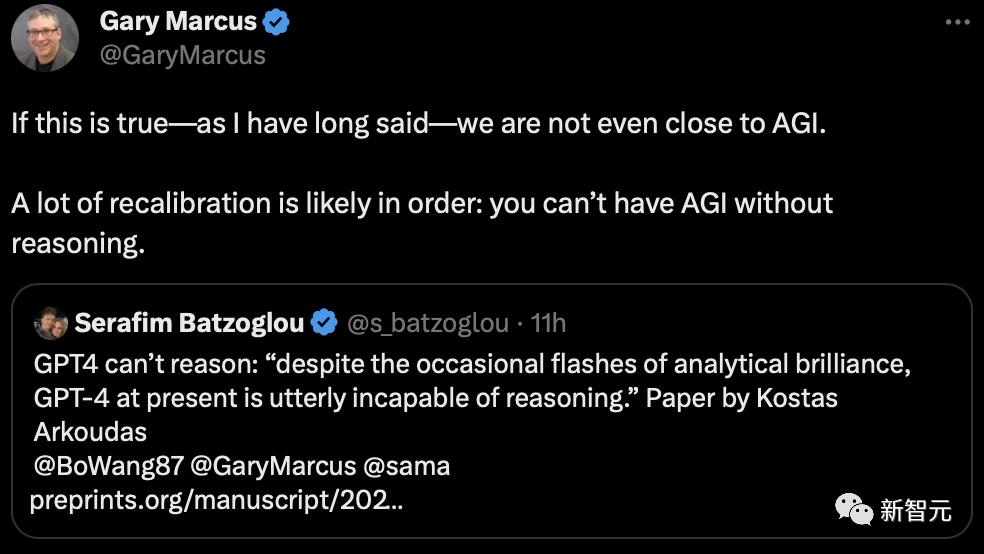This screenshot has height=554, width=984.
Task: Open Serafim Batzoglou's small avatar
Action: [x=50, y=324]
